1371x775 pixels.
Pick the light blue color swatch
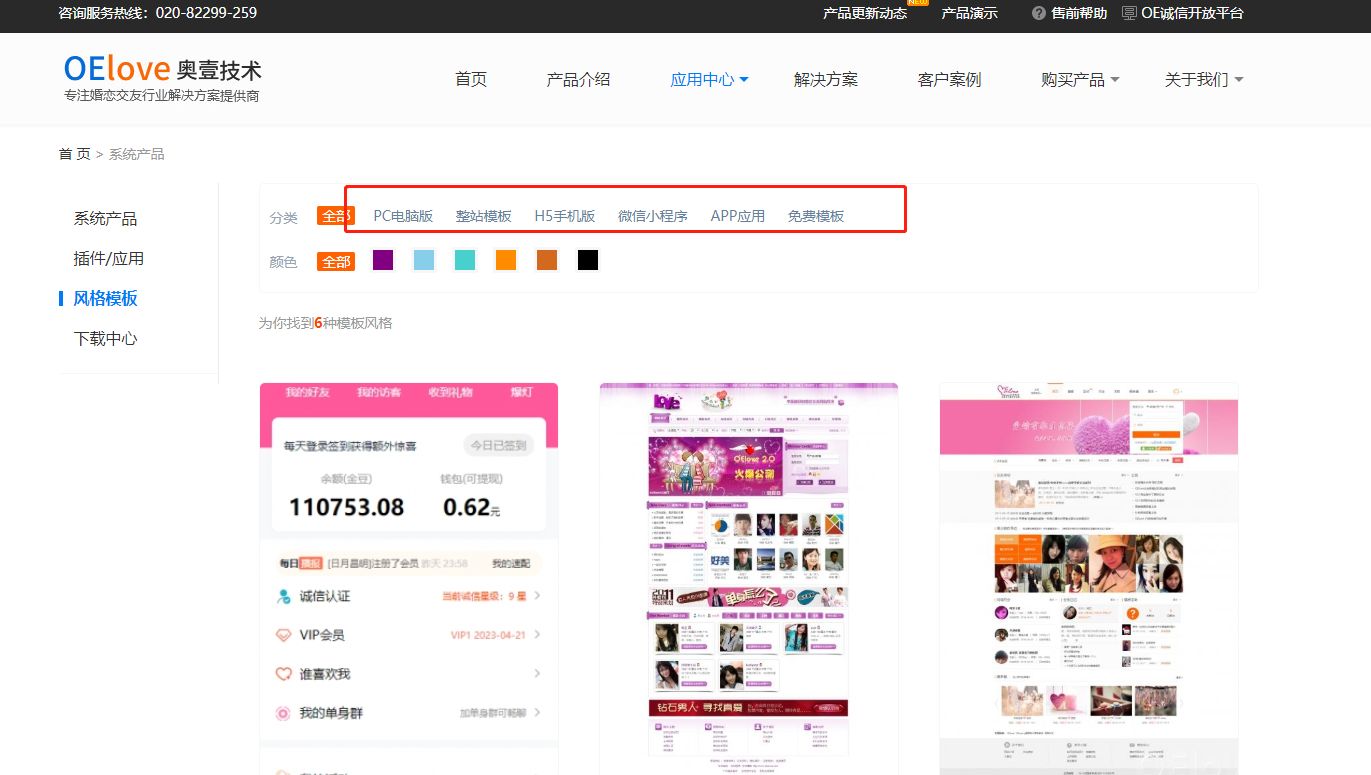coord(424,260)
